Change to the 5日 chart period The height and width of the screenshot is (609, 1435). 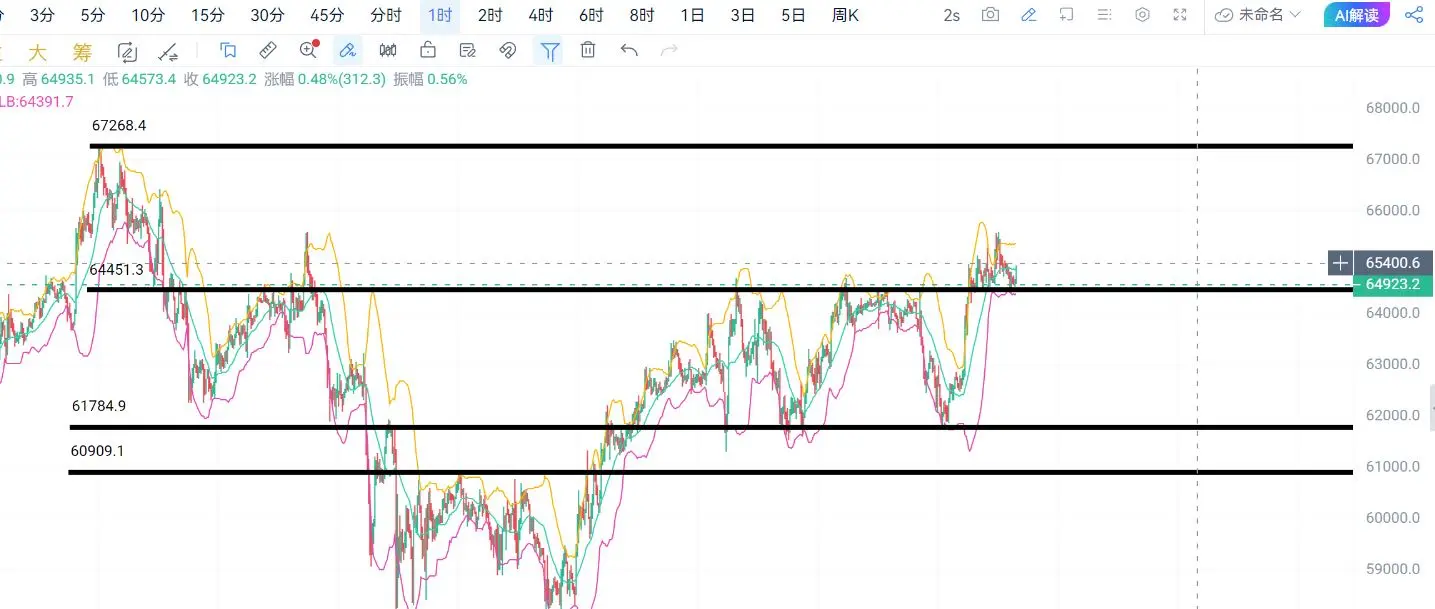793,15
